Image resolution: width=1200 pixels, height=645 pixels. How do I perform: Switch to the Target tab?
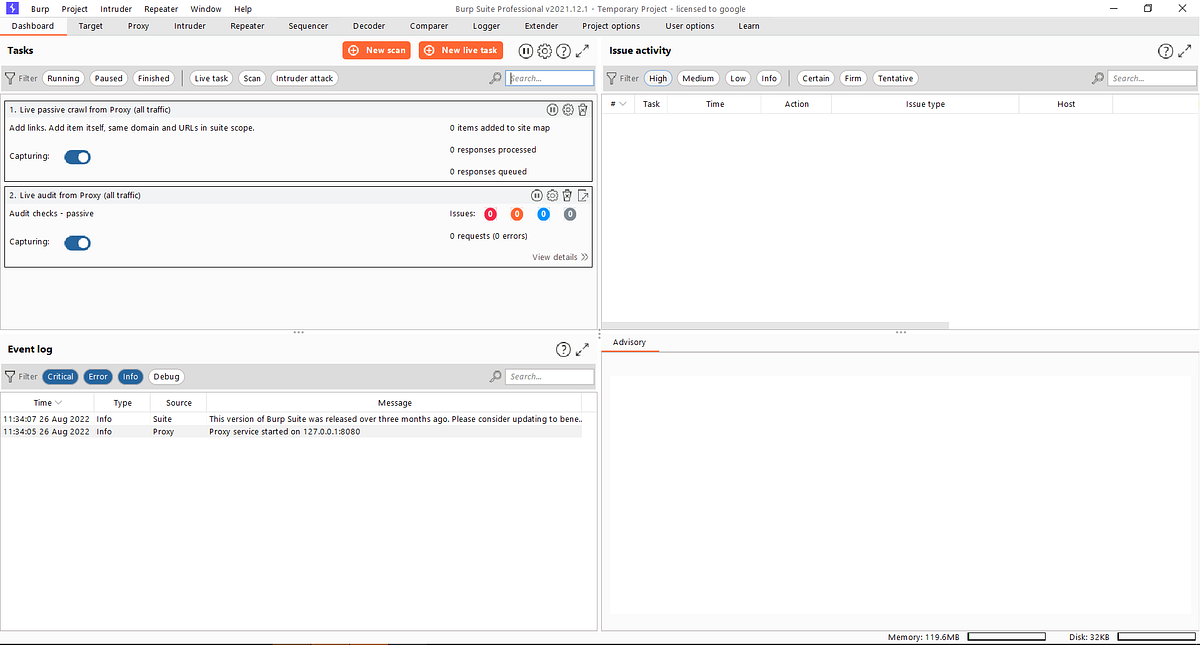(x=90, y=26)
